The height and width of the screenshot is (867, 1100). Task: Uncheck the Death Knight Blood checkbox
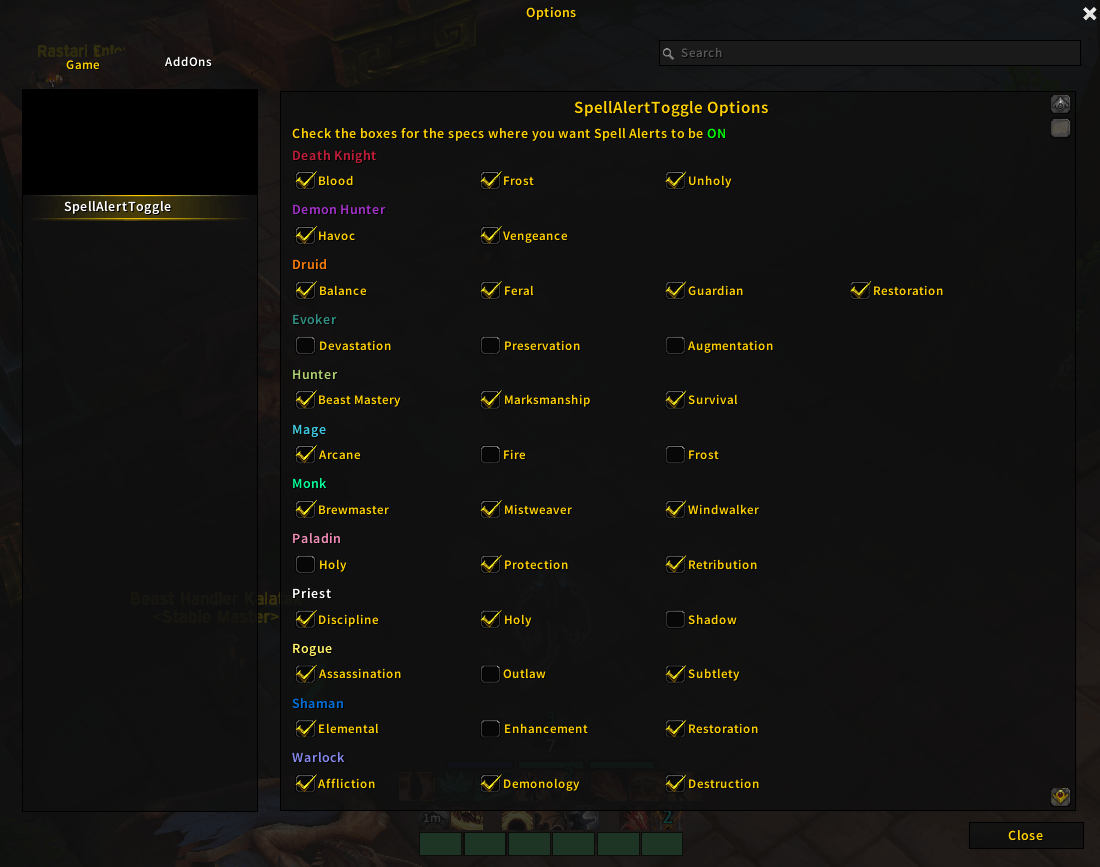pos(305,180)
